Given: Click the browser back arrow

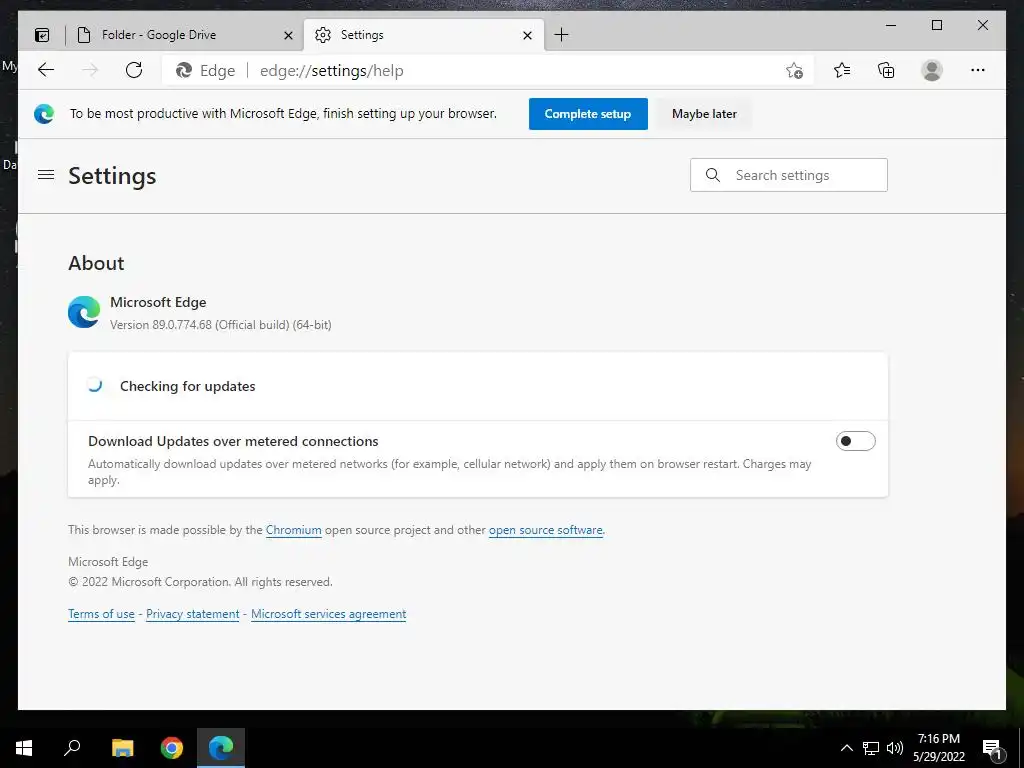Looking at the screenshot, I should tap(46, 70).
